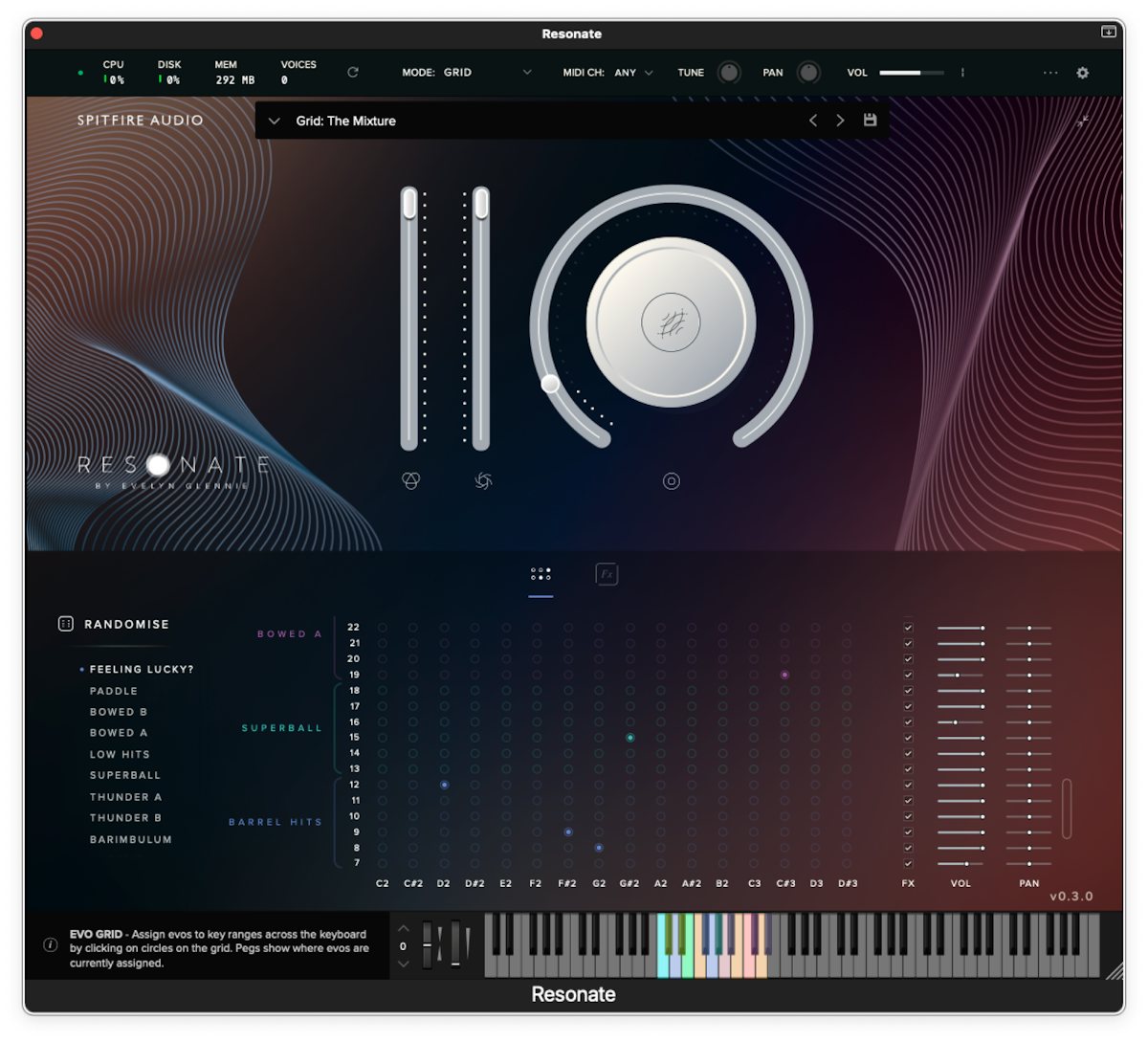Toggle FX checkbox for evo row 11

[908, 801]
